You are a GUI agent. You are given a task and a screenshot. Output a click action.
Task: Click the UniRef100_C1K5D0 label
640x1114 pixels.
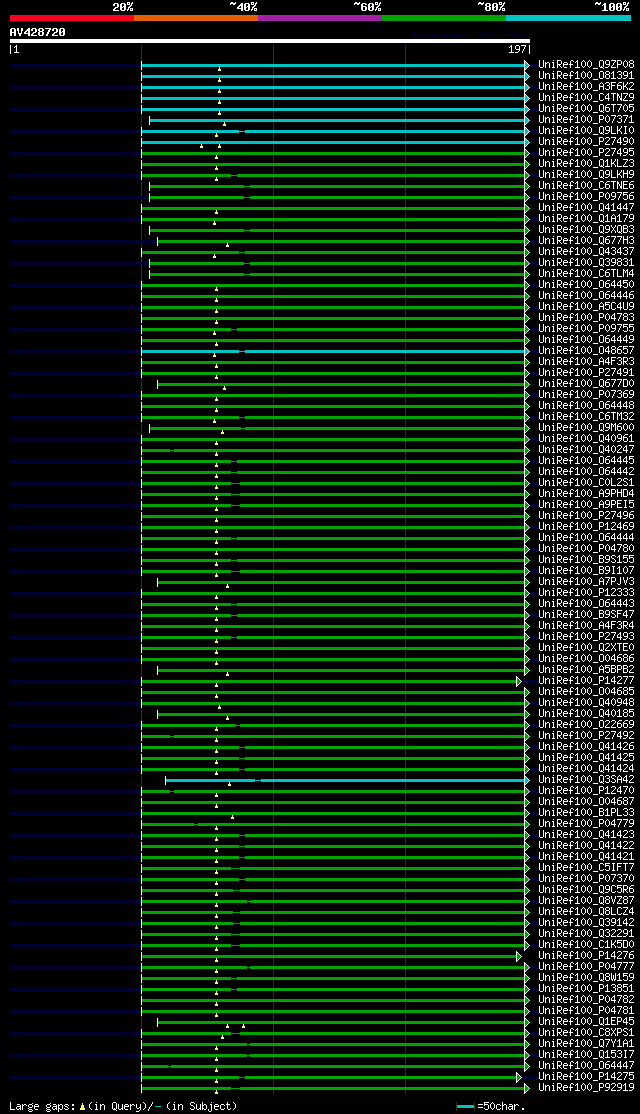click(586, 945)
